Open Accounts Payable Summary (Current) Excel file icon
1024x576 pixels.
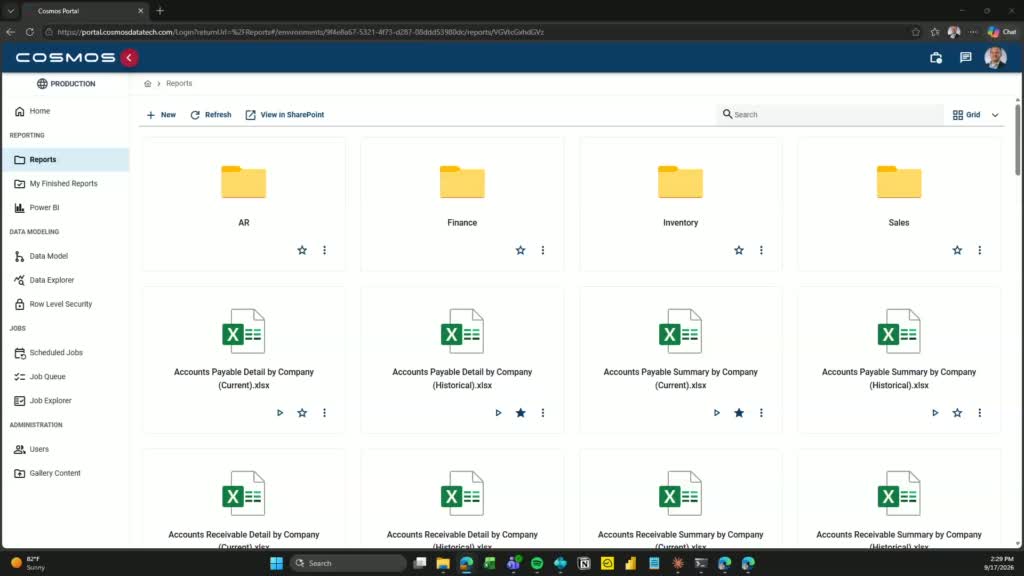point(680,331)
